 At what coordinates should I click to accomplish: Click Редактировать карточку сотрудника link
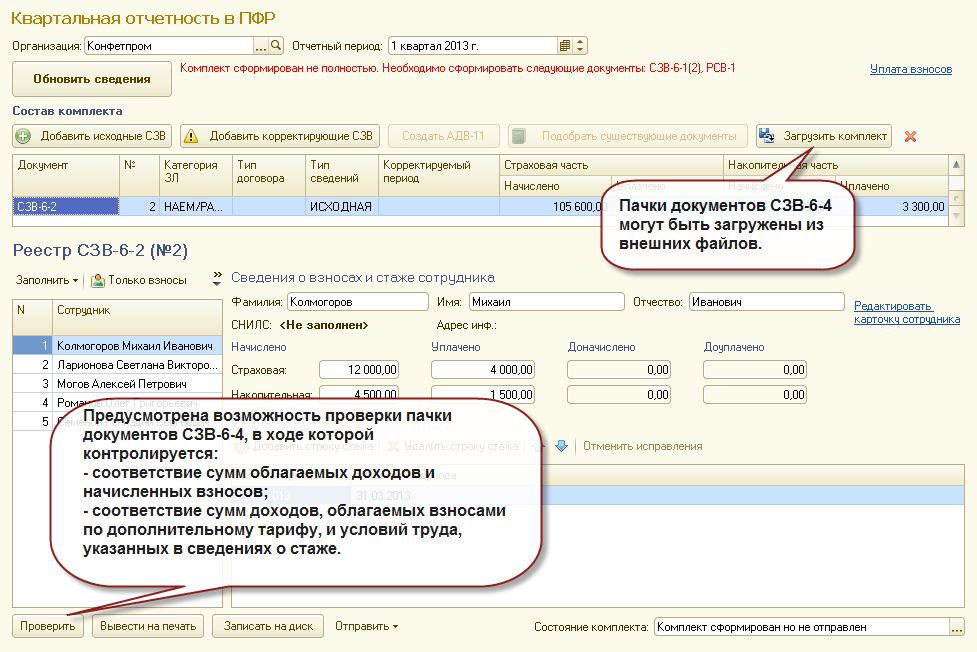(x=907, y=312)
